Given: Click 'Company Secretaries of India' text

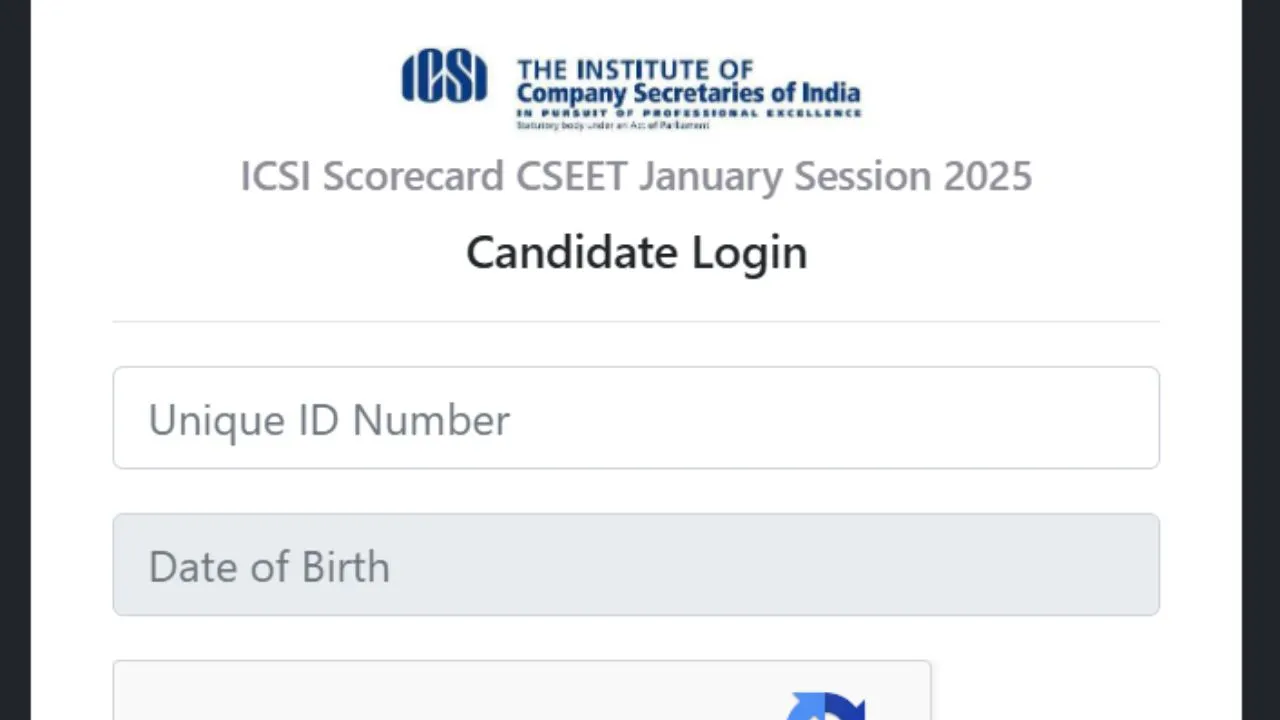Looking at the screenshot, I should coord(688,94).
